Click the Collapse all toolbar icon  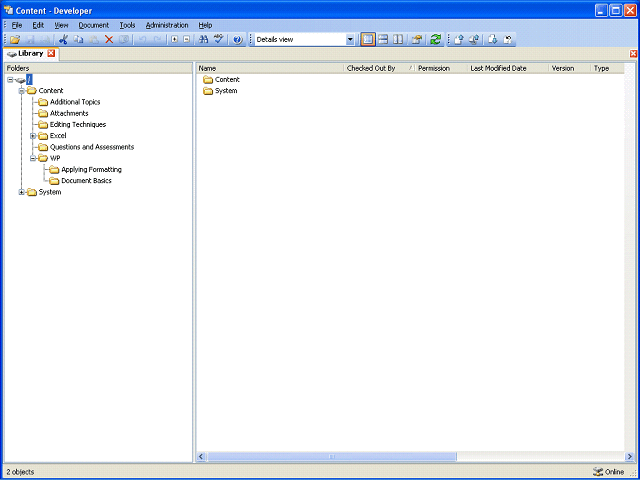pos(187,40)
